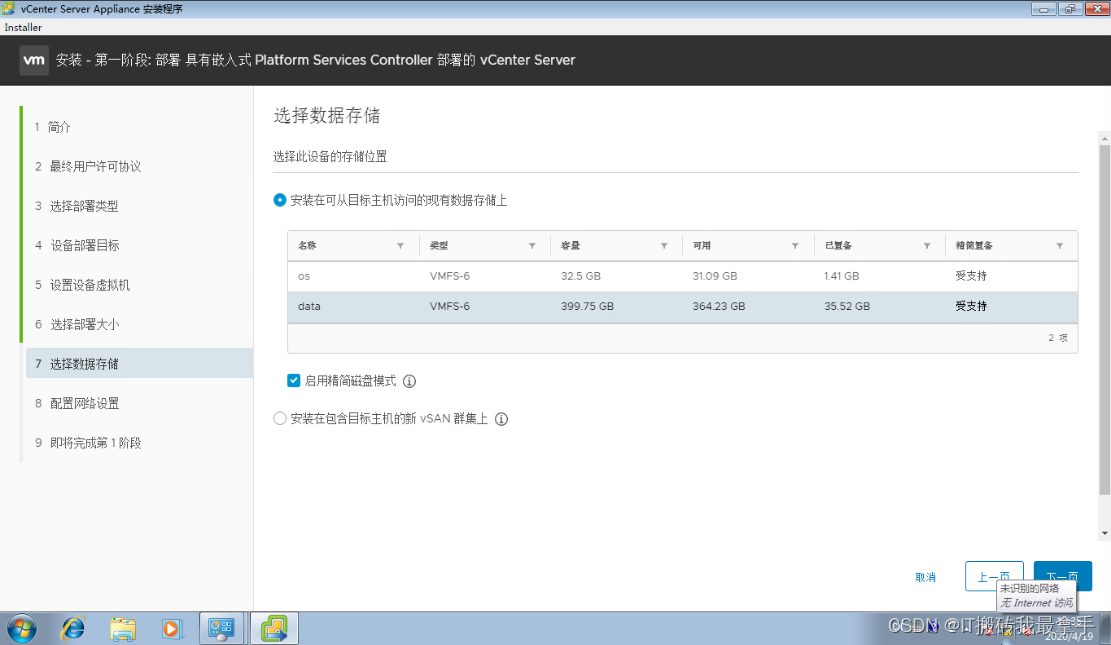The image size is (1111, 645).
Task: Show info icon for vSAN cluster option
Action: (x=501, y=419)
